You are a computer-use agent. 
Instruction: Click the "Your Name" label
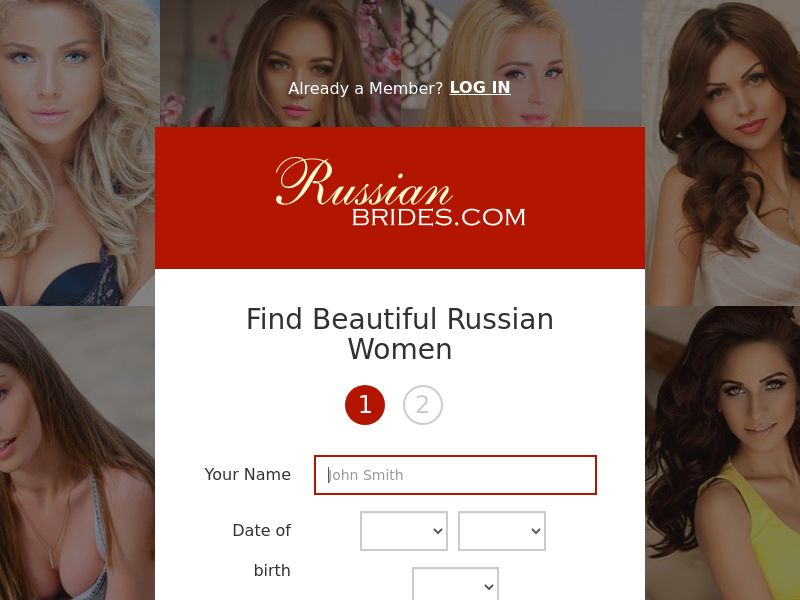tap(247, 474)
